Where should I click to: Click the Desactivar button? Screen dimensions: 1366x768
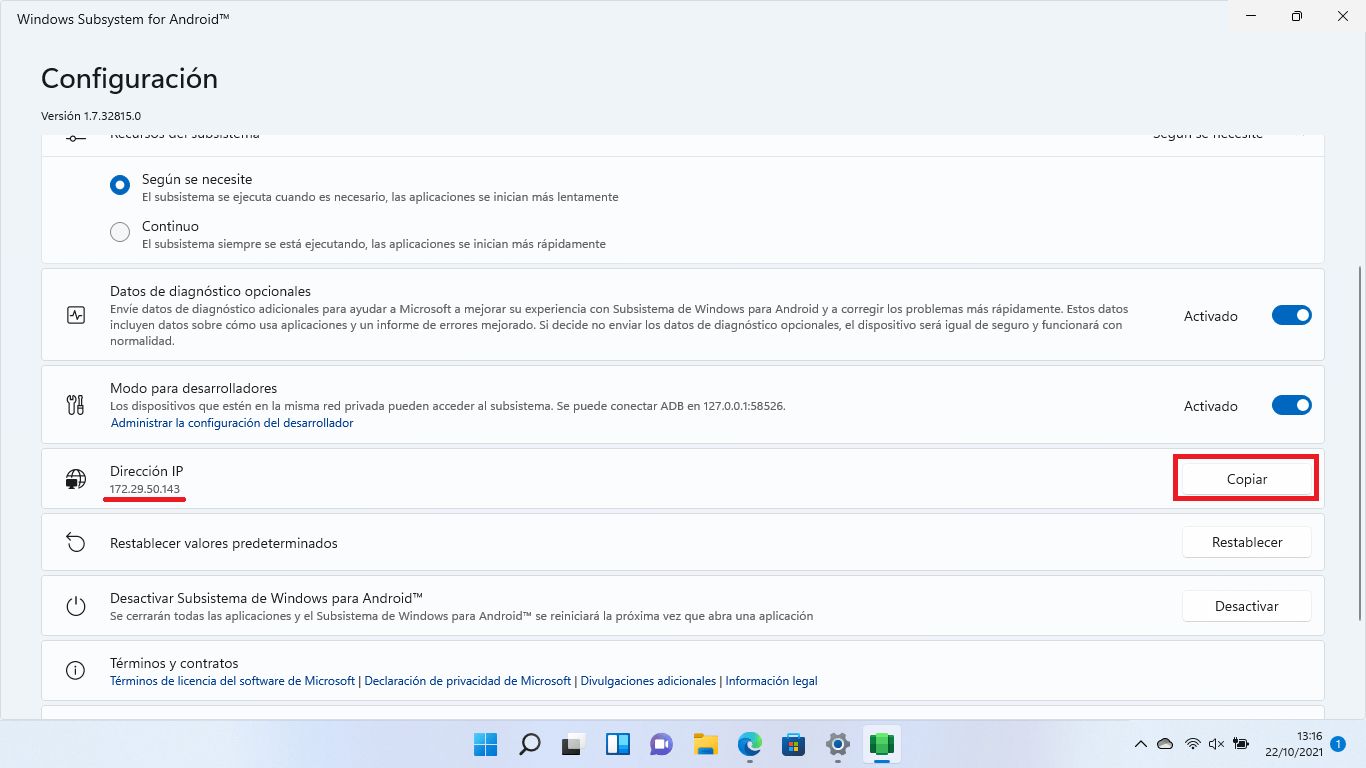pyautogui.click(x=1246, y=605)
